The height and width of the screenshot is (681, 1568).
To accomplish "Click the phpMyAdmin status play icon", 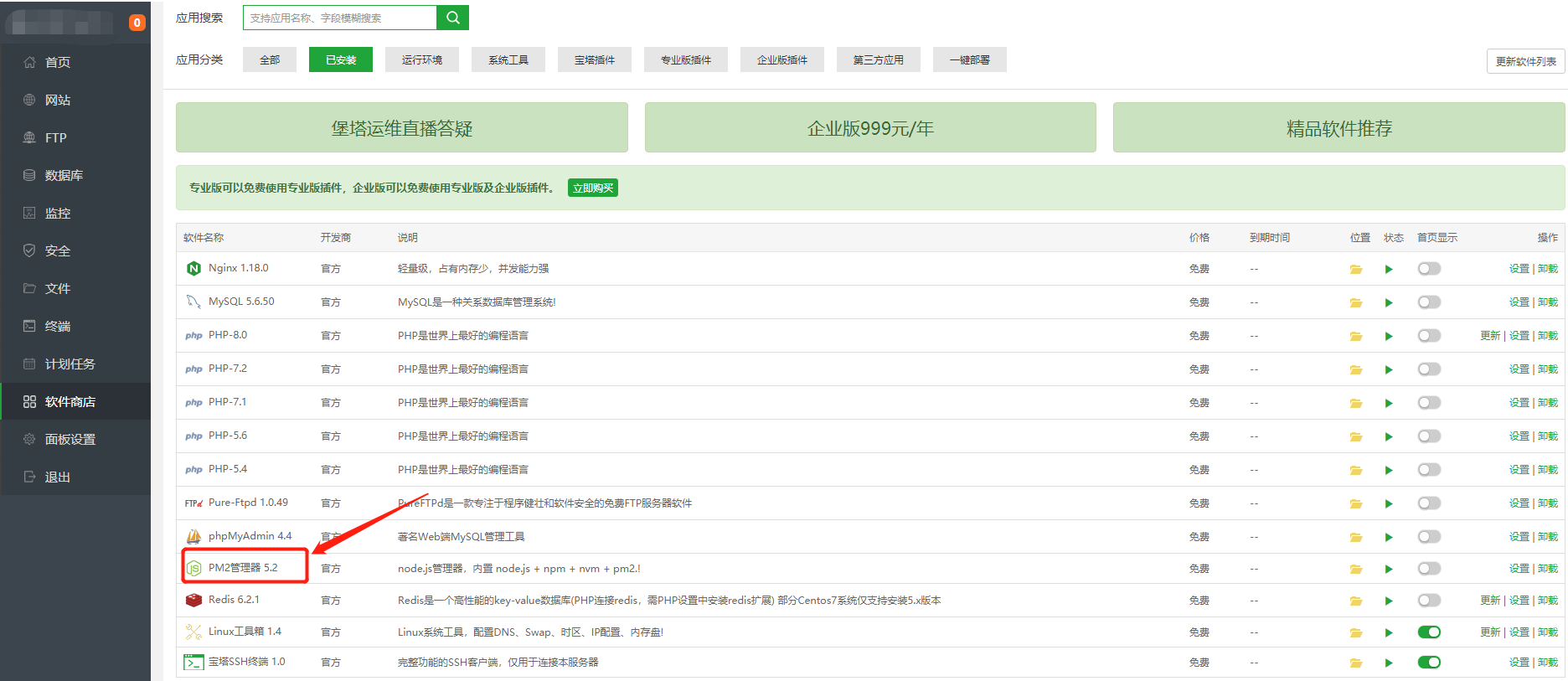I will (x=1389, y=537).
